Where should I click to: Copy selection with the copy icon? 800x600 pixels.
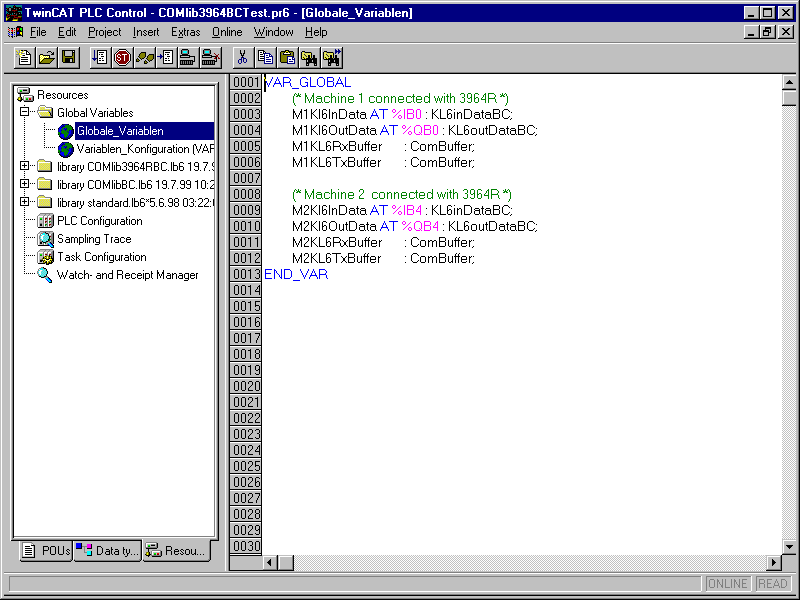265,57
